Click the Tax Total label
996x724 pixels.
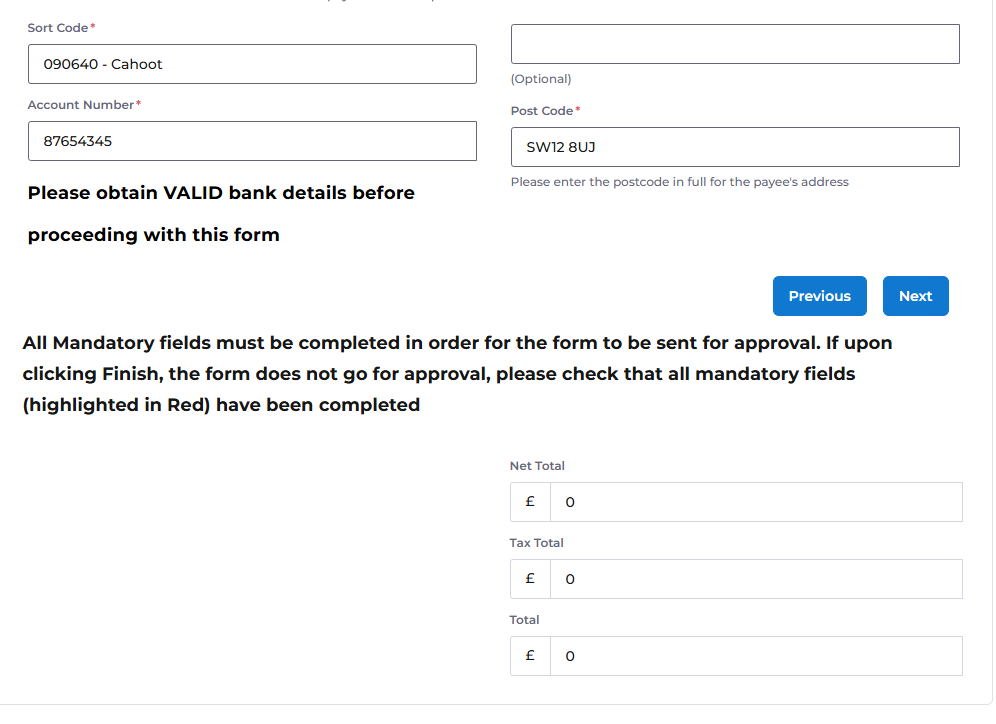tap(537, 543)
